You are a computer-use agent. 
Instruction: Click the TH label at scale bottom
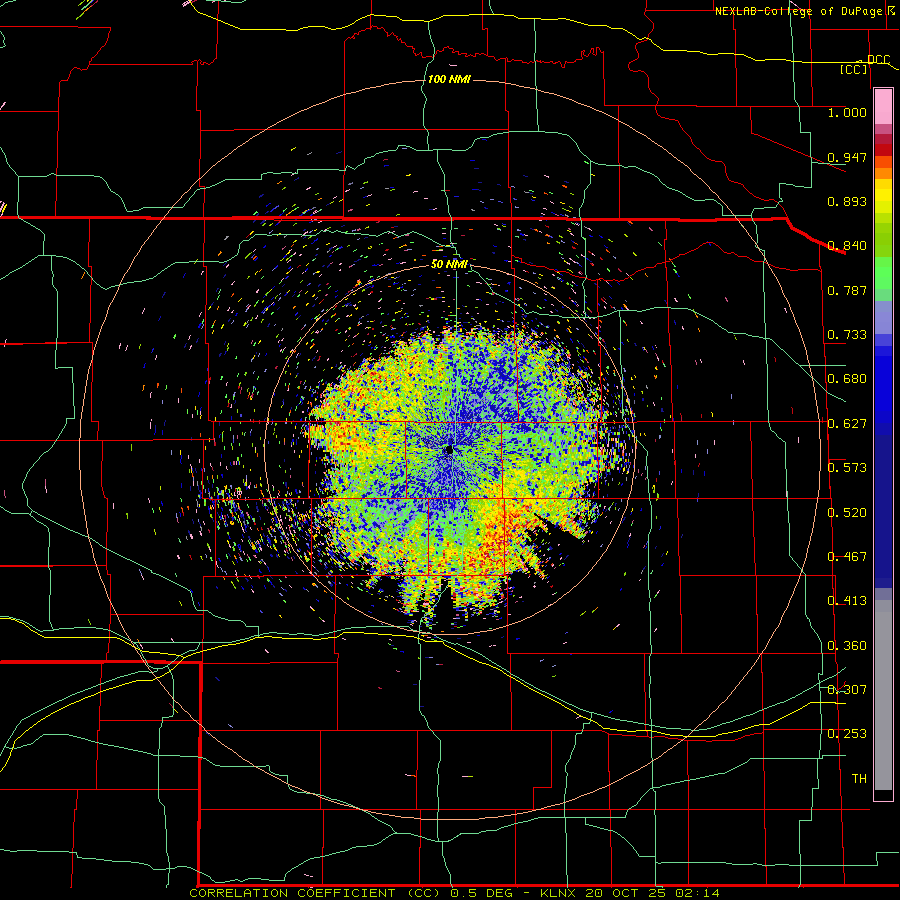coord(859,779)
